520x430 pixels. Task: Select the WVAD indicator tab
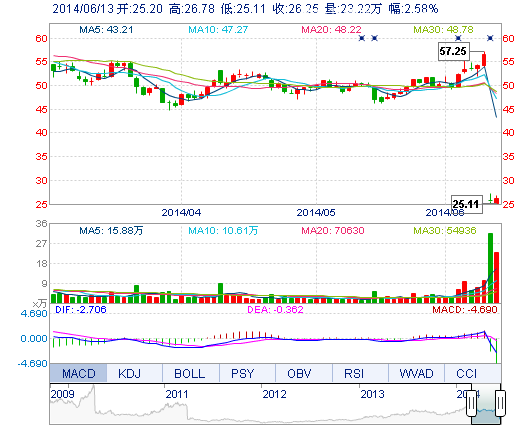point(416,373)
